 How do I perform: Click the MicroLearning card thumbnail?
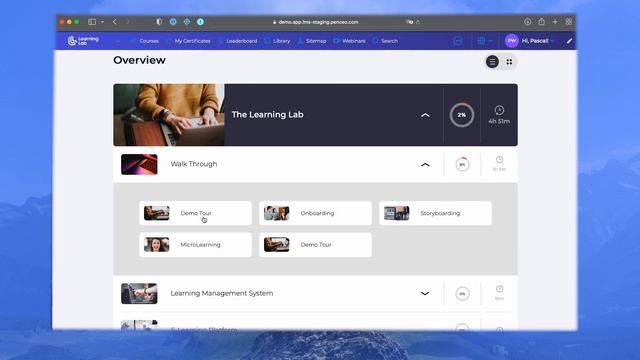point(157,244)
